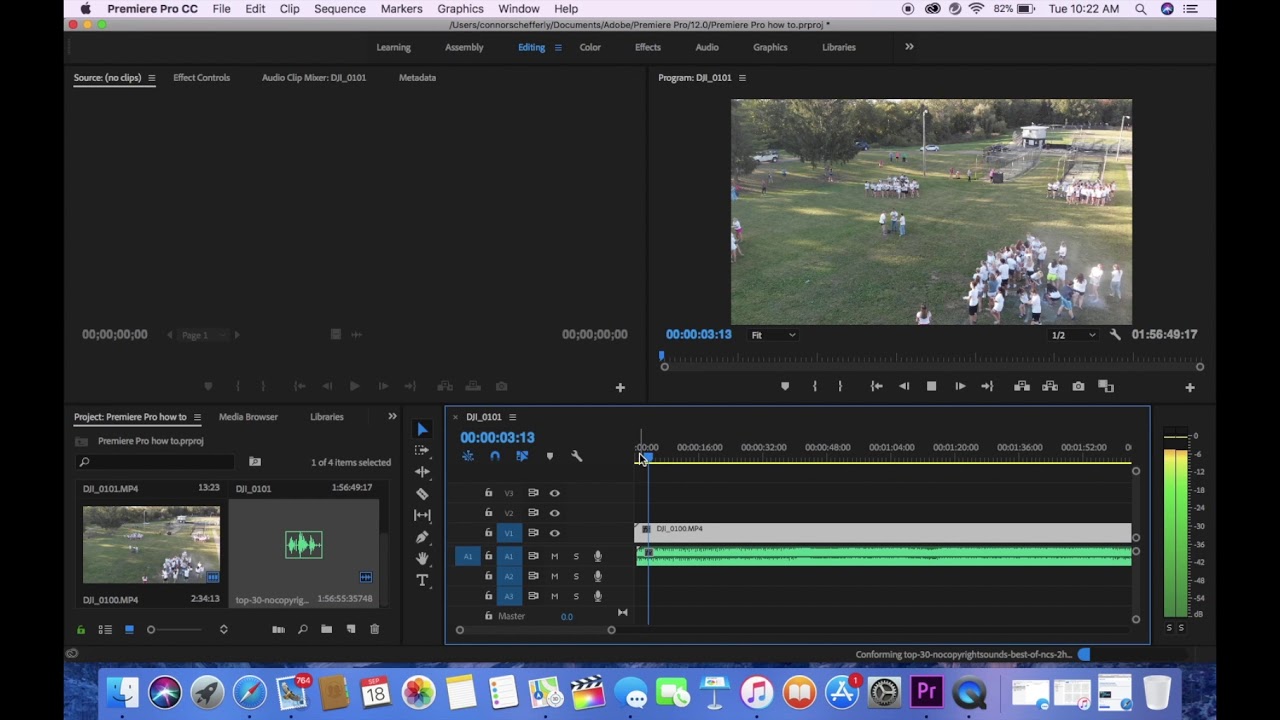The image size is (1280, 720).
Task: Switch Project panel to List View
Action: (x=105, y=629)
